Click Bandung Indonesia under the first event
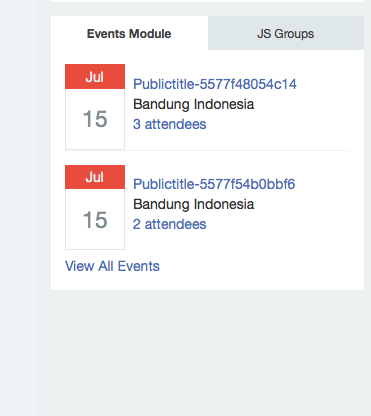The width and height of the screenshot is (371, 416). tap(194, 104)
